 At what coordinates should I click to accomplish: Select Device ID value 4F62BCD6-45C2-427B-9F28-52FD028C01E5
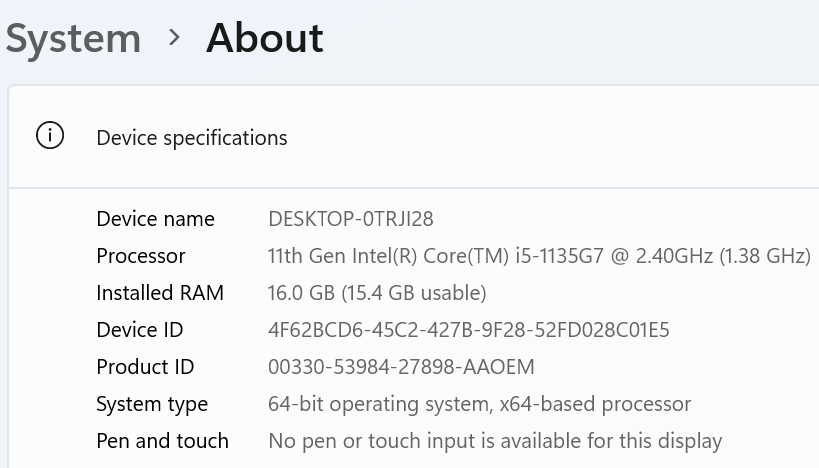coord(469,330)
